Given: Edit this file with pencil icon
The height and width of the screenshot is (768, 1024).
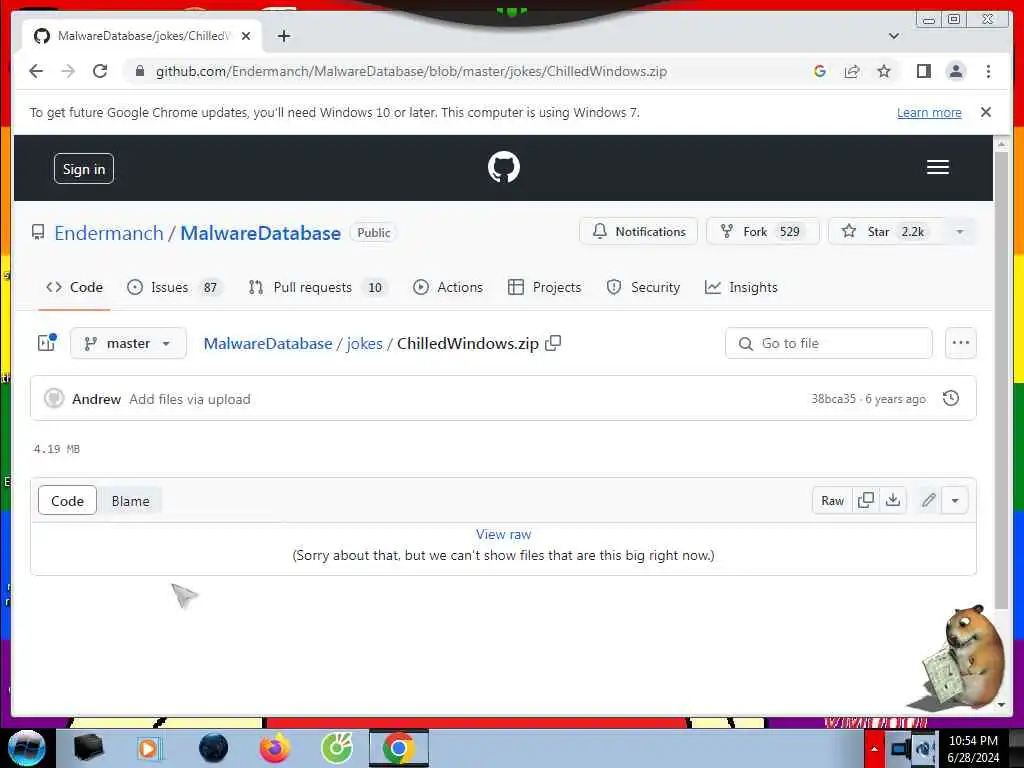Looking at the screenshot, I should click(928, 500).
